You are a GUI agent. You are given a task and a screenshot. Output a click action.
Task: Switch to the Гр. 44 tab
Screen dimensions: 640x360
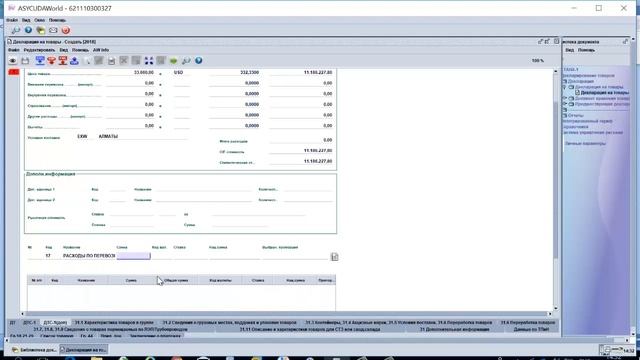coord(87,336)
